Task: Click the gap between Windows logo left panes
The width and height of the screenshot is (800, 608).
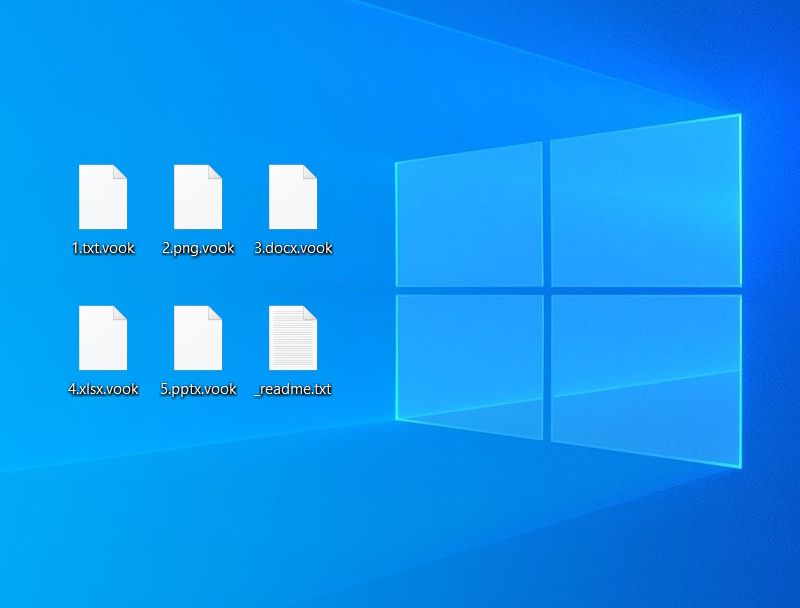Action: point(469,290)
